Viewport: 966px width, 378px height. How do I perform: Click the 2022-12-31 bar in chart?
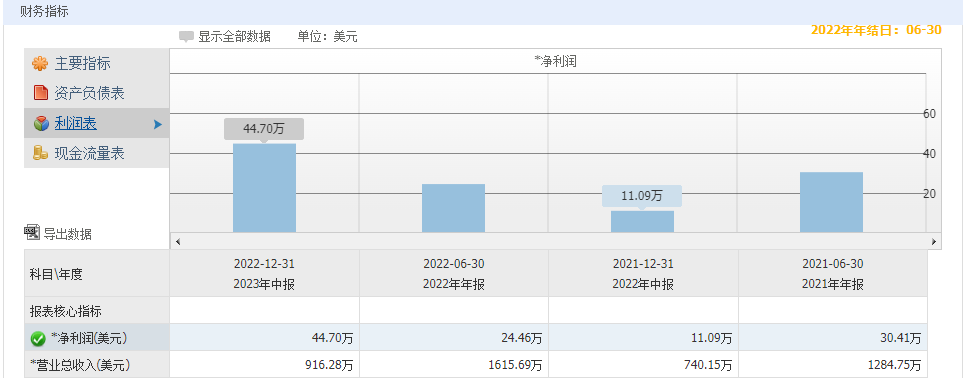tap(264, 188)
